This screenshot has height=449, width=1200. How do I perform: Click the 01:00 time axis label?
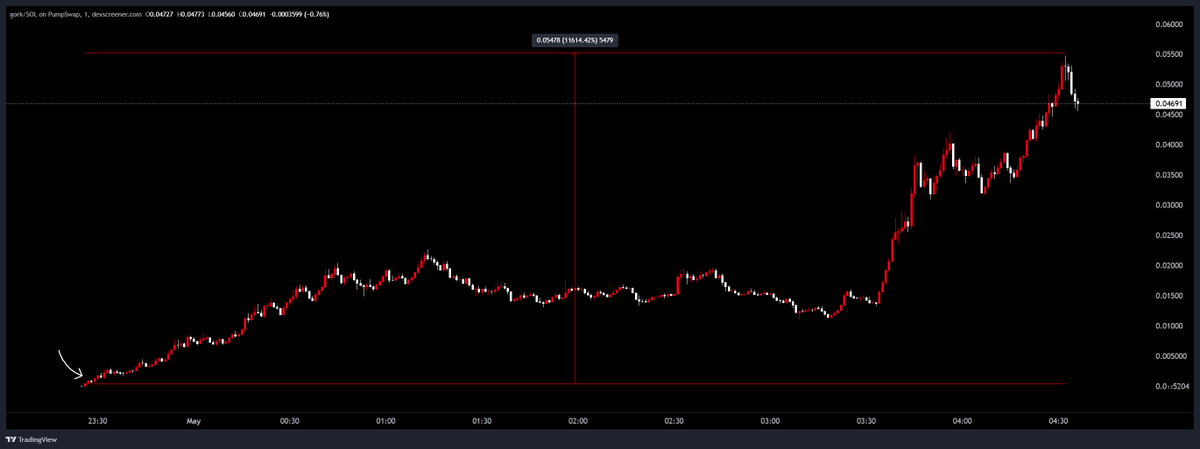[386, 422]
